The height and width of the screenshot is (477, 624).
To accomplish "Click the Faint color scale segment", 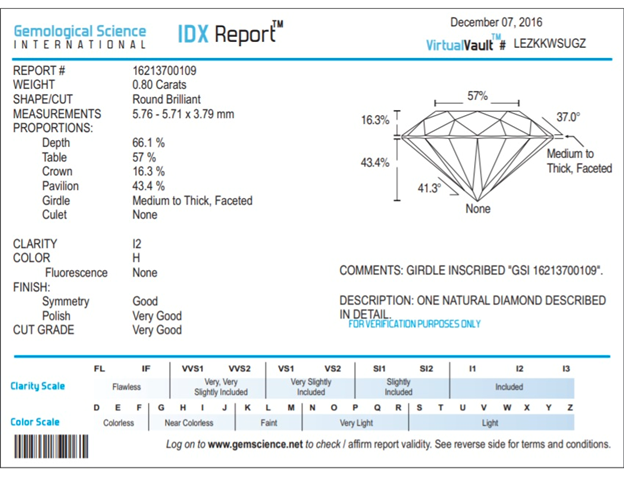I will coord(269,423).
